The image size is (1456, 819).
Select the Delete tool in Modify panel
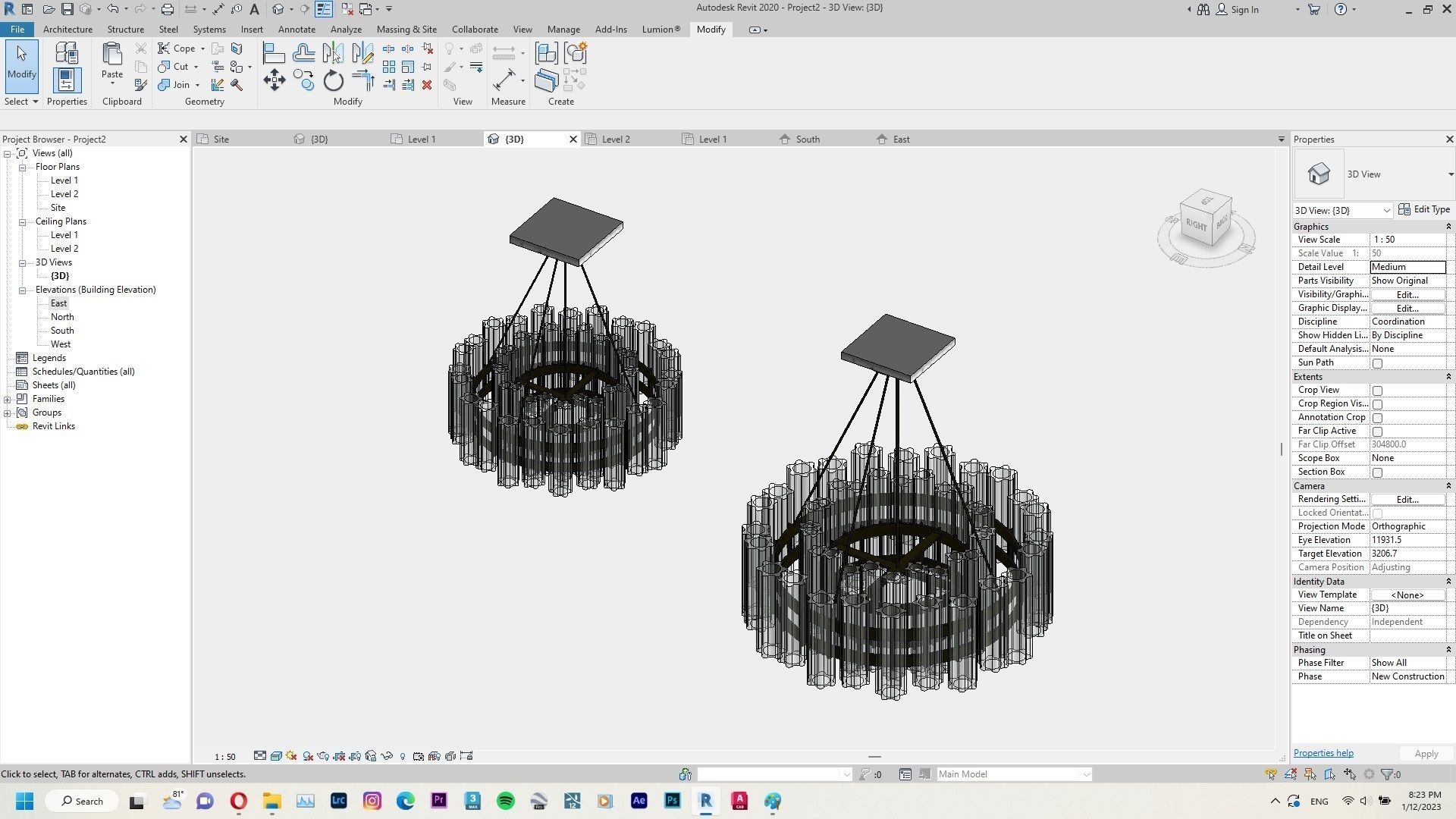[427, 85]
